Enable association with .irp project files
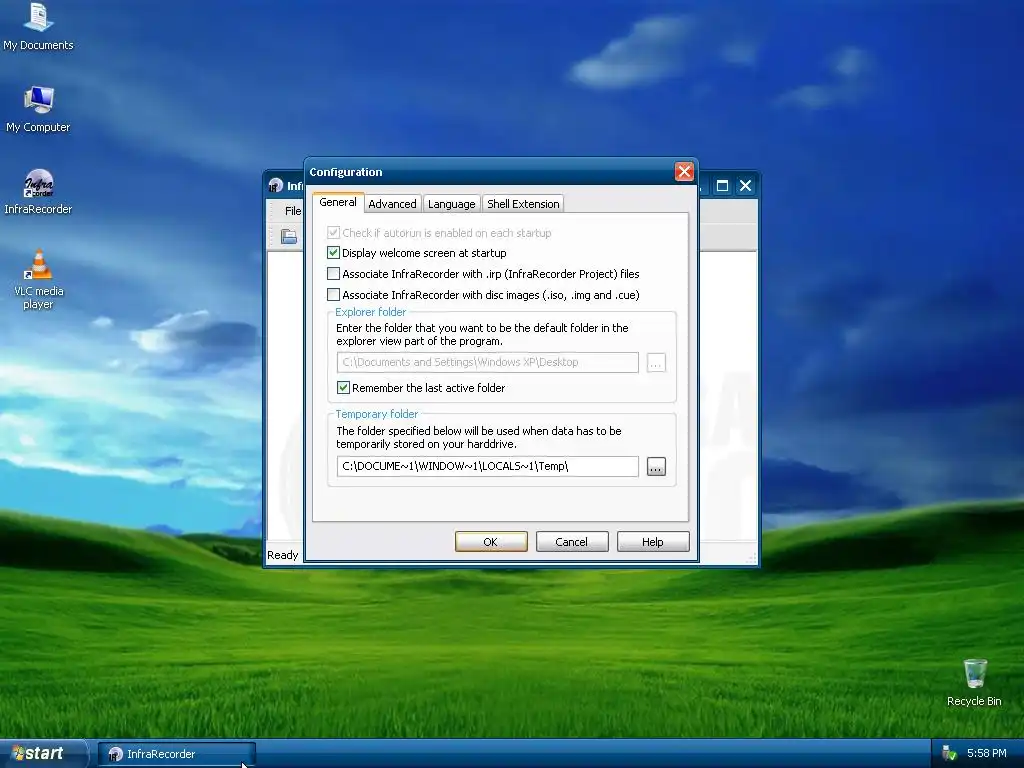The image size is (1024, 768). [333, 274]
